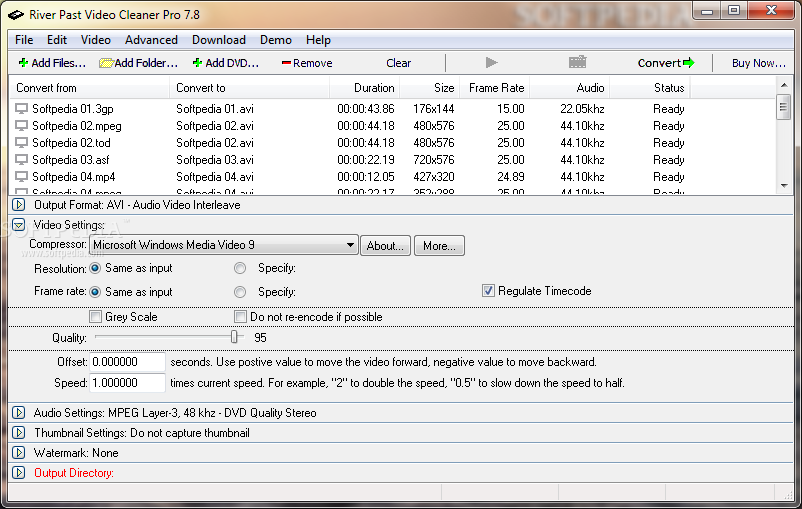Image resolution: width=802 pixels, height=509 pixels.
Task: Open the Help menu
Action: (318, 40)
